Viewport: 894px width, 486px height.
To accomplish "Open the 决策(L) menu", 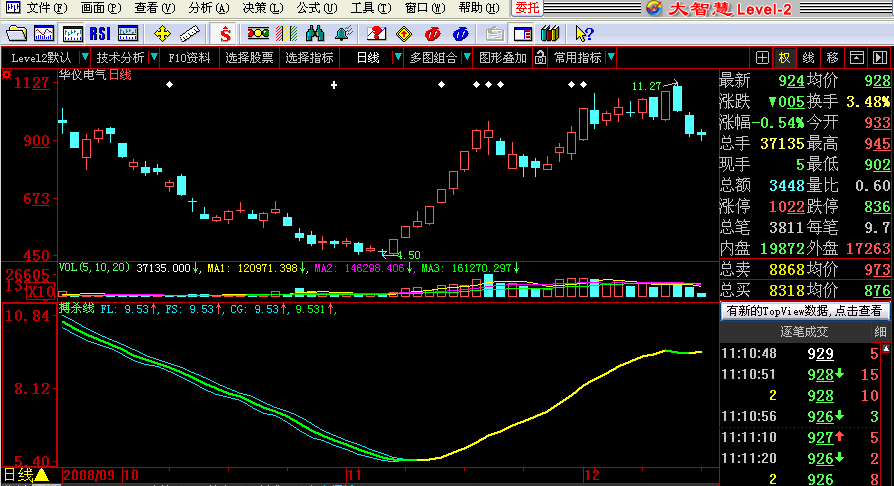I will 263,8.
